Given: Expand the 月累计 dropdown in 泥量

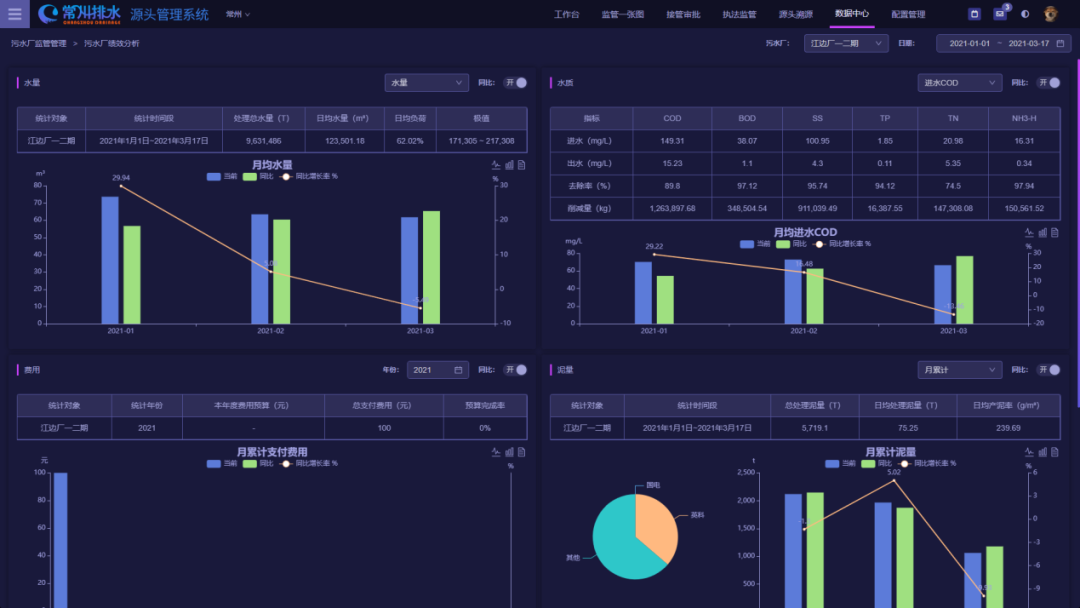Looking at the screenshot, I should point(959,370).
